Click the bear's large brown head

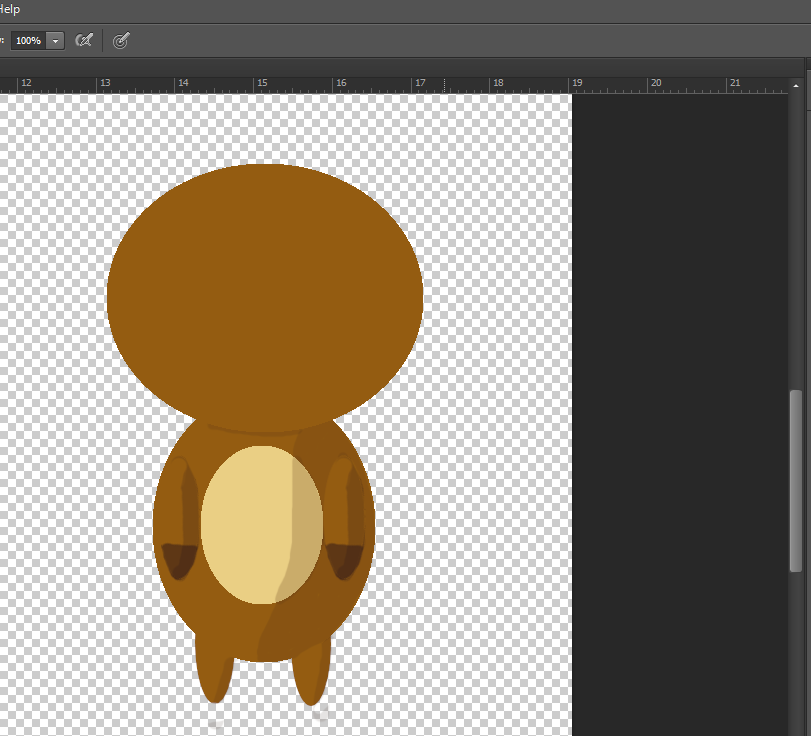[x=265, y=297]
